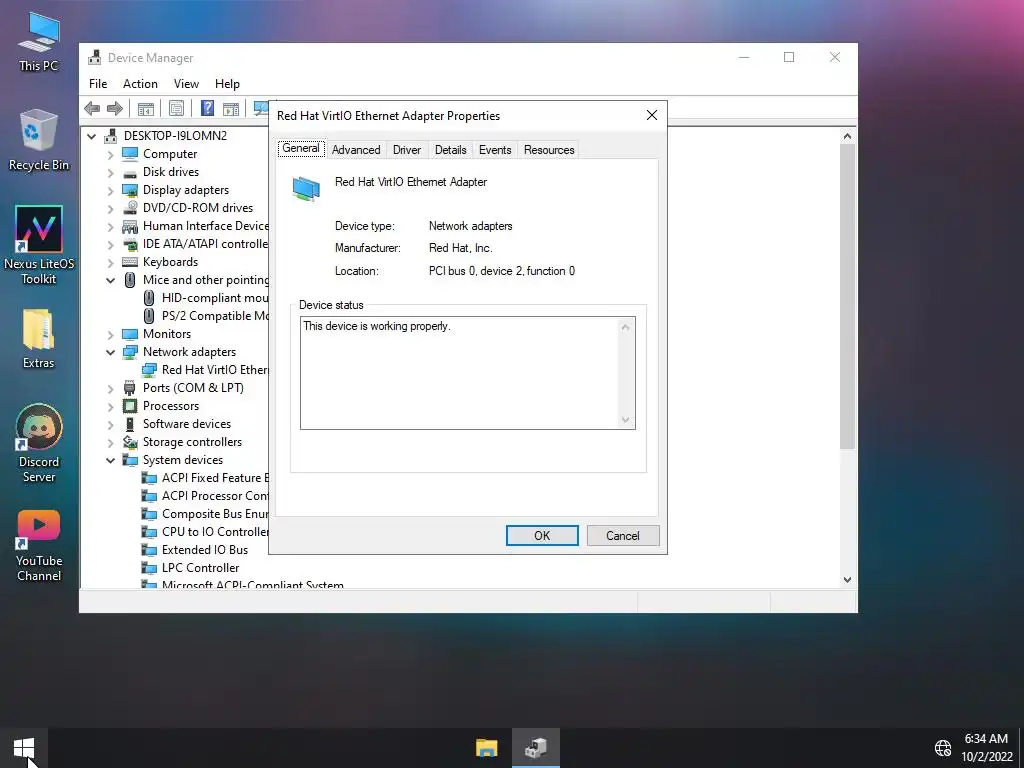This screenshot has width=1024, height=768.
Task: Select Extended IO Bus entry
Action: [204, 550]
